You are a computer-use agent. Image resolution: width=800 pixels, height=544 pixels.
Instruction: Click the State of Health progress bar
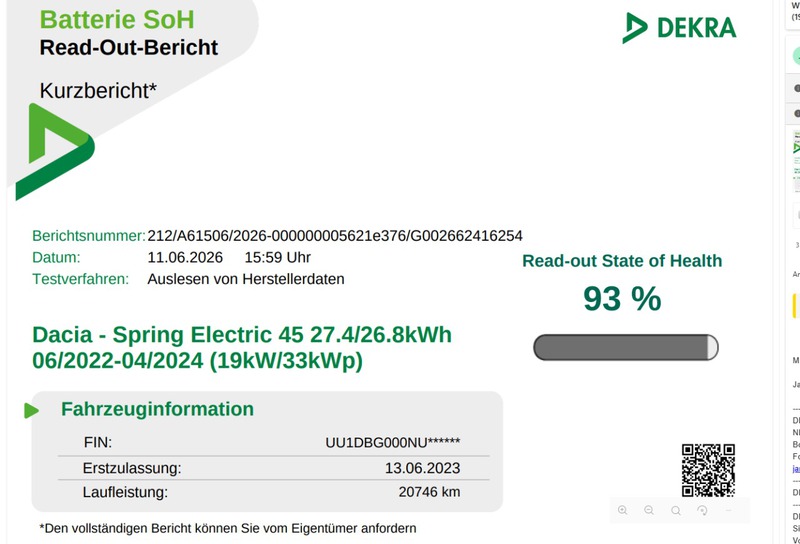(x=626, y=348)
